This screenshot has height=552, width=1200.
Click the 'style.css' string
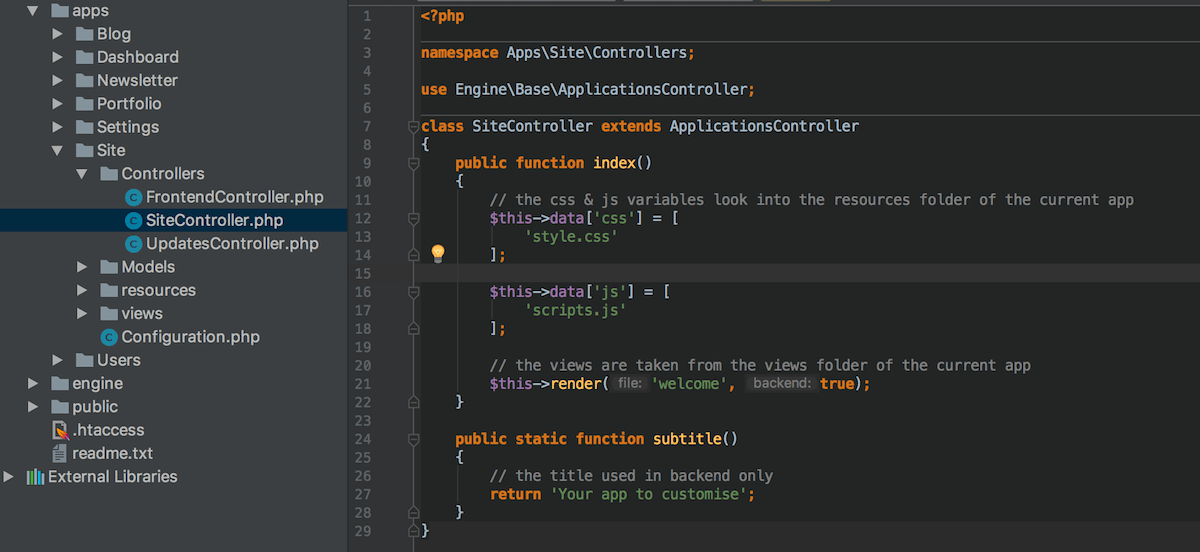point(571,236)
